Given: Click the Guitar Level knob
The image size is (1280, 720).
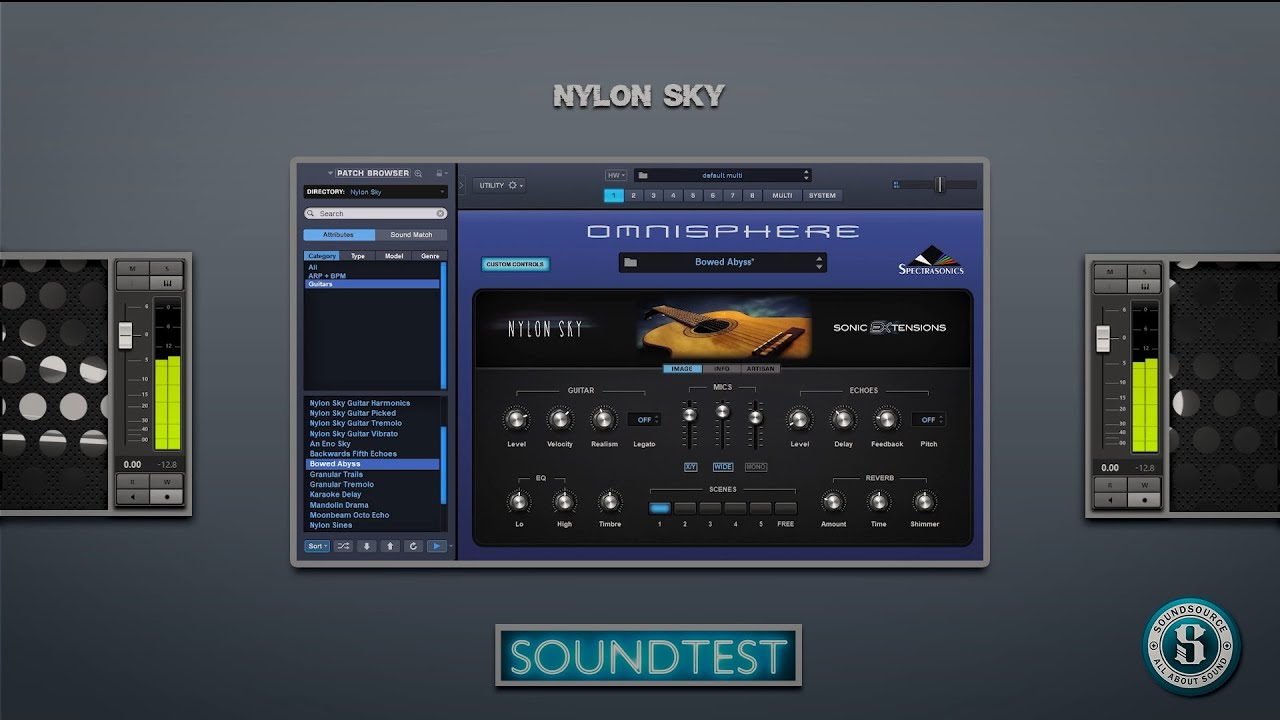Looking at the screenshot, I should click(517, 420).
